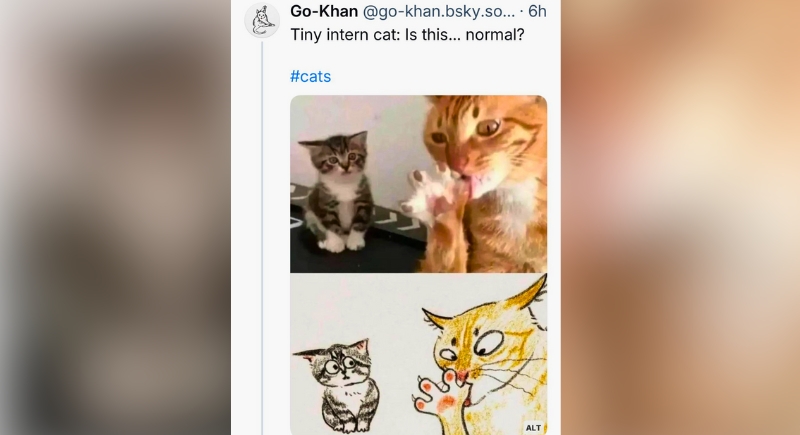
Task: Click the small tabby kitten in the photo
Action: click(x=338, y=190)
